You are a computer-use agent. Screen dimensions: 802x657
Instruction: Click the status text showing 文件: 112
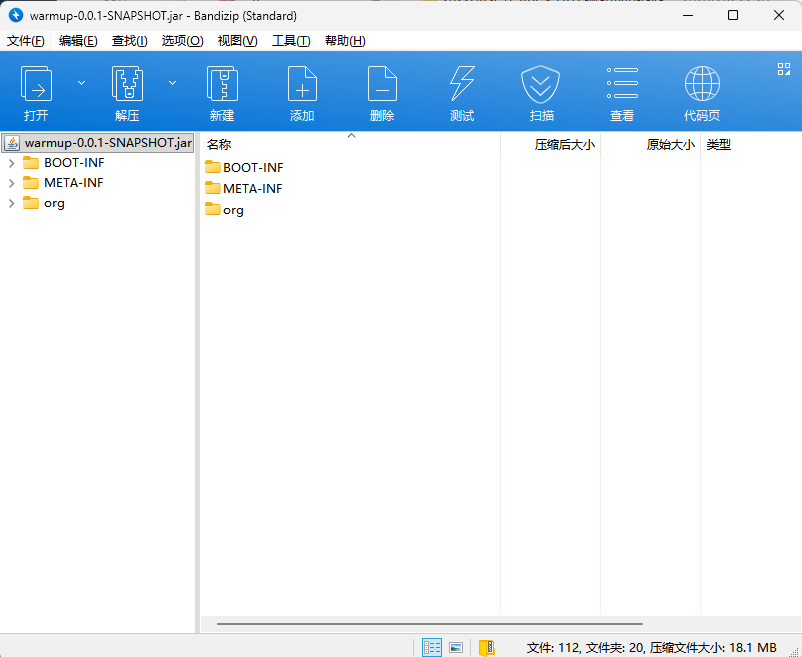[x=651, y=648]
